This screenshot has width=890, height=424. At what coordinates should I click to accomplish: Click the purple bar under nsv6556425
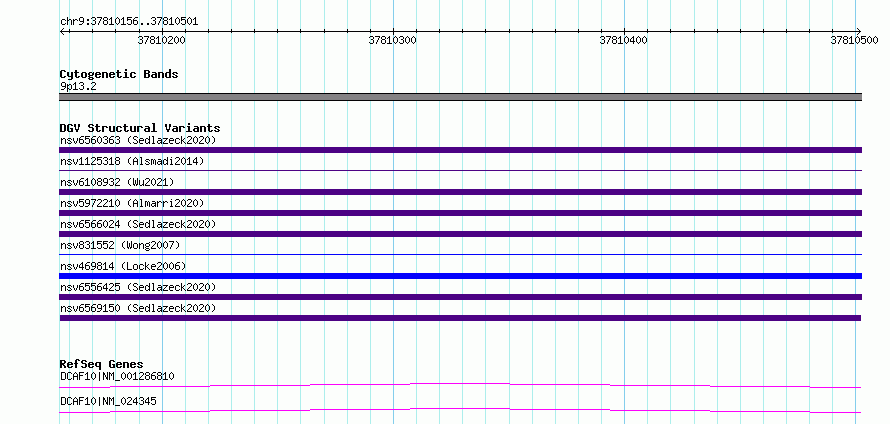tap(460, 297)
